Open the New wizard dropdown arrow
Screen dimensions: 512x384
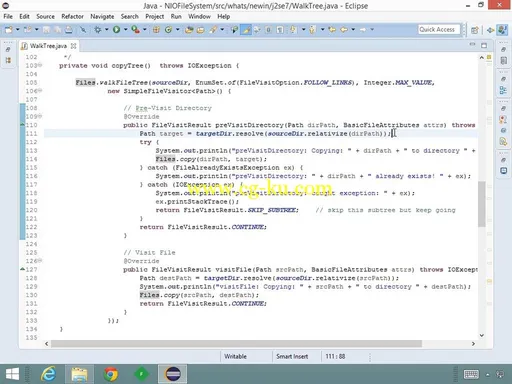18,30
